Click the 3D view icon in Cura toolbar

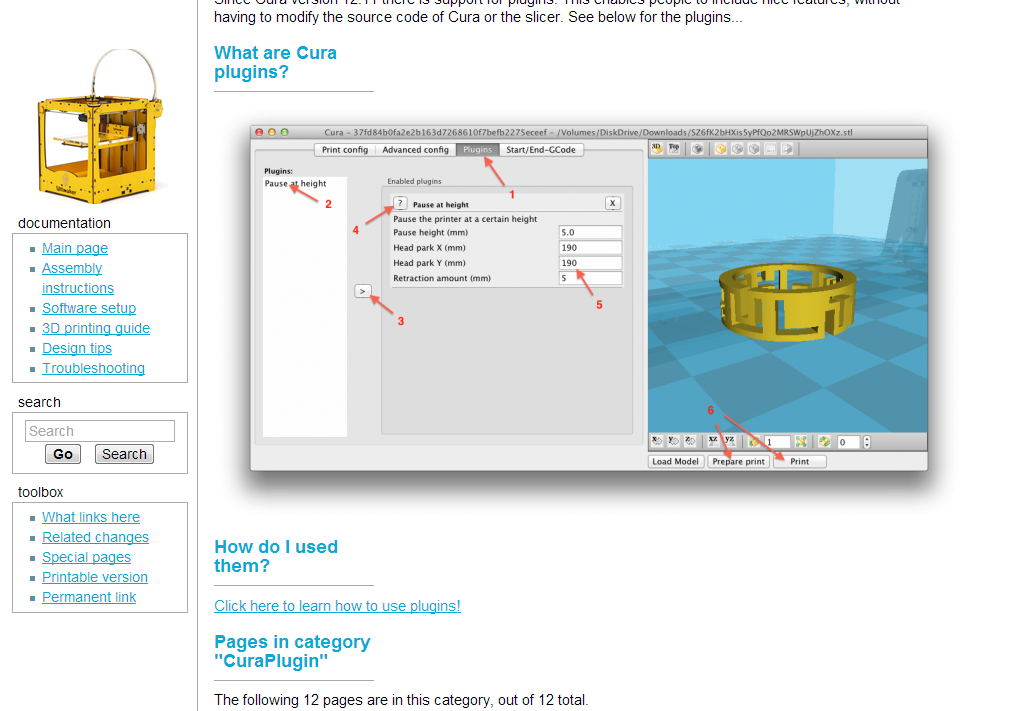(x=657, y=149)
